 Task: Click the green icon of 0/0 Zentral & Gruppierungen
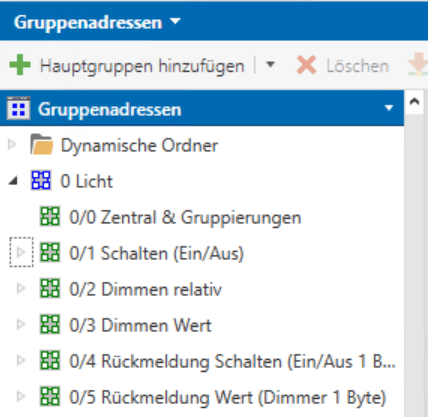pos(50,216)
